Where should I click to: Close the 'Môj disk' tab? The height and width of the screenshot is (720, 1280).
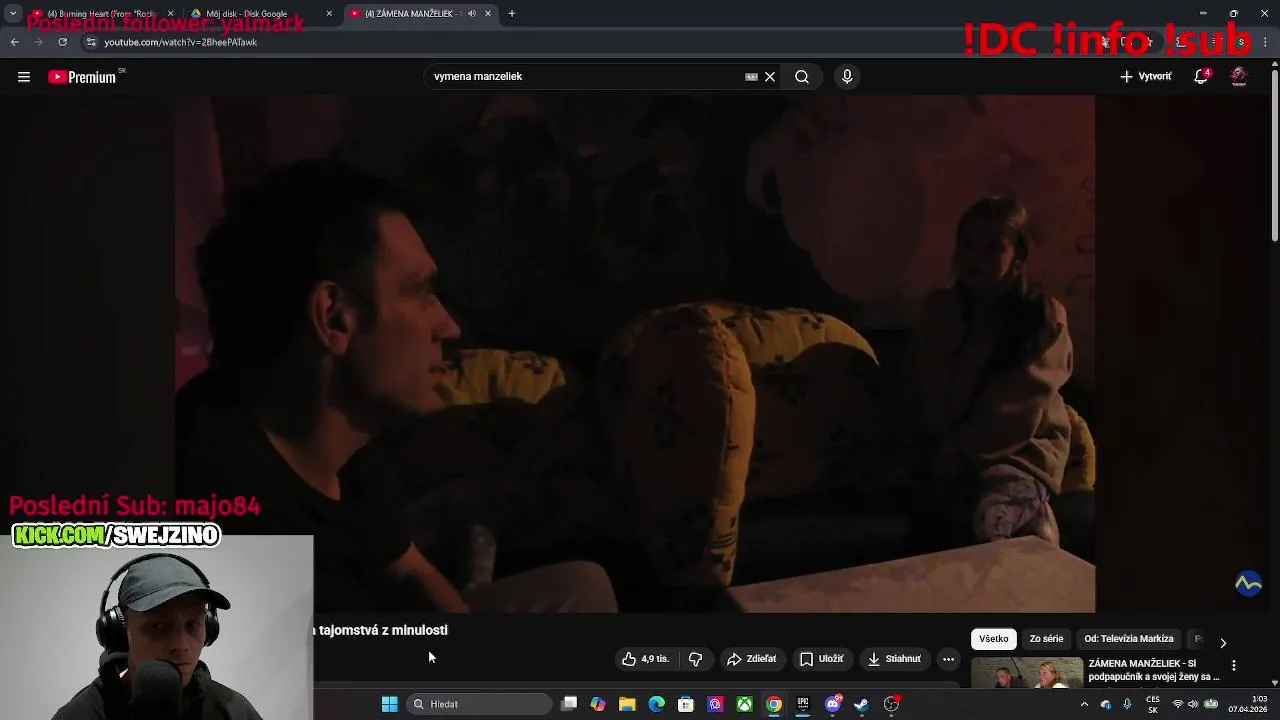[329, 14]
